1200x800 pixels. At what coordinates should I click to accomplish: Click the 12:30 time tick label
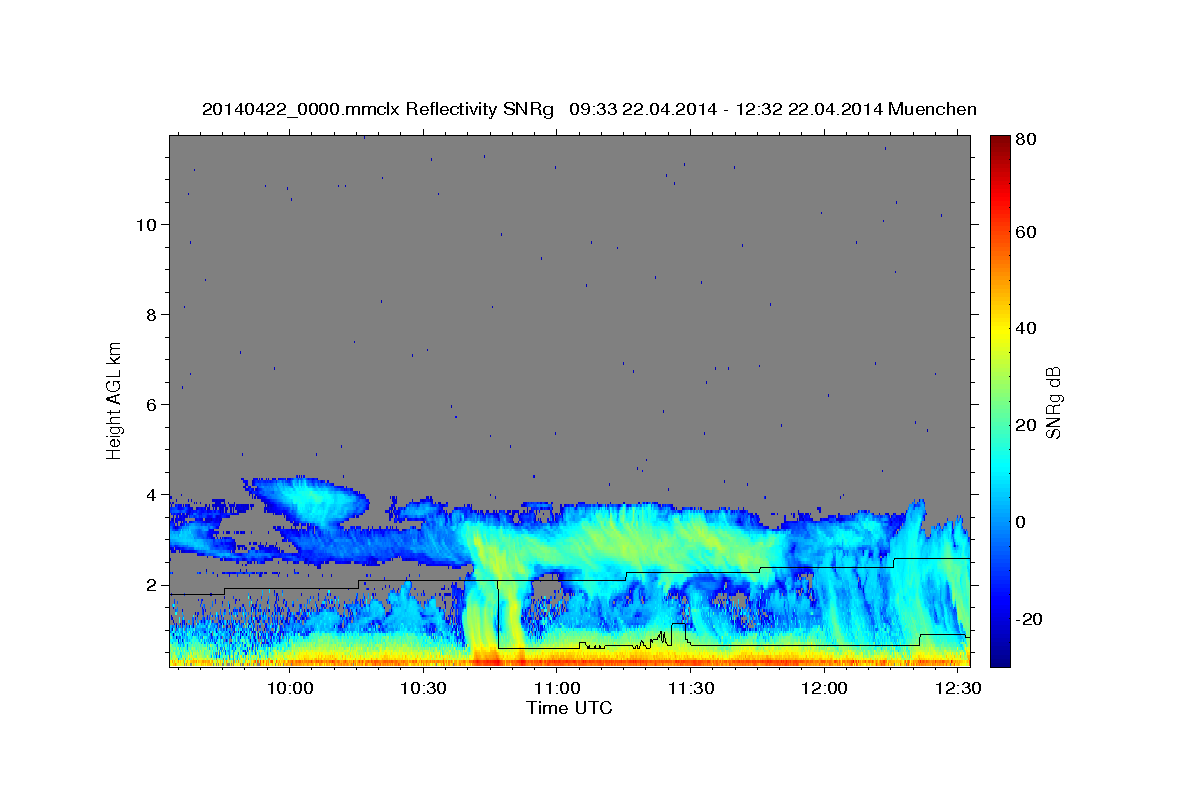pyautogui.click(x=956, y=689)
